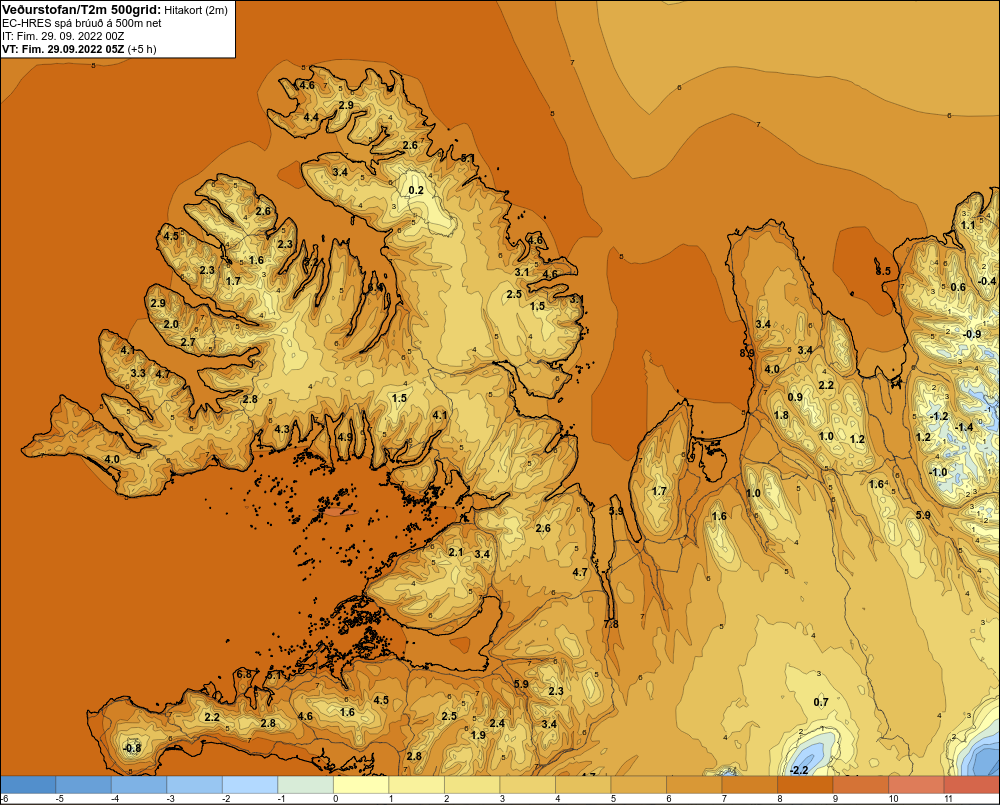Click the '-1.0' temperature value on the map
The height and width of the screenshot is (805, 1000).
click(938, 472)
